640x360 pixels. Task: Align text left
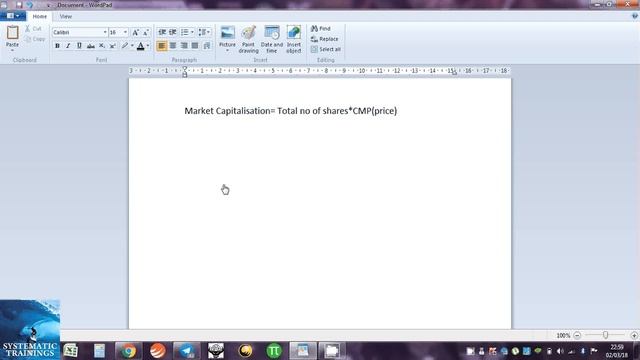coord(162,46)
